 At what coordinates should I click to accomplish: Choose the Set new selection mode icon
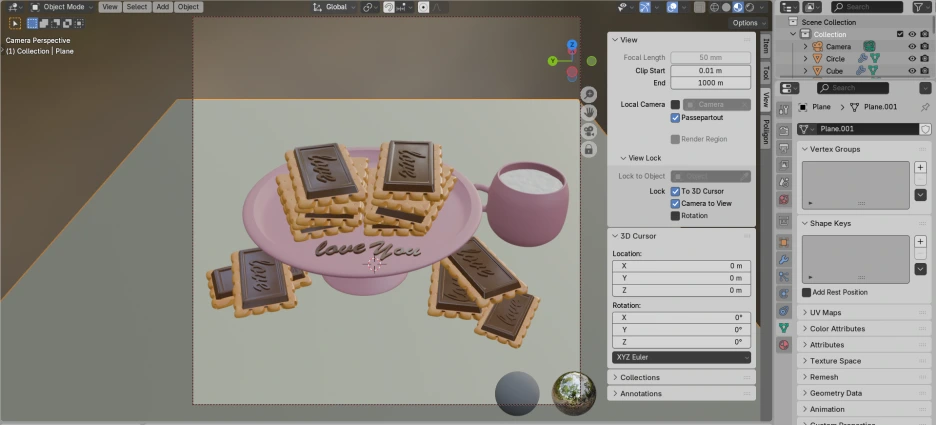[32, 23]
